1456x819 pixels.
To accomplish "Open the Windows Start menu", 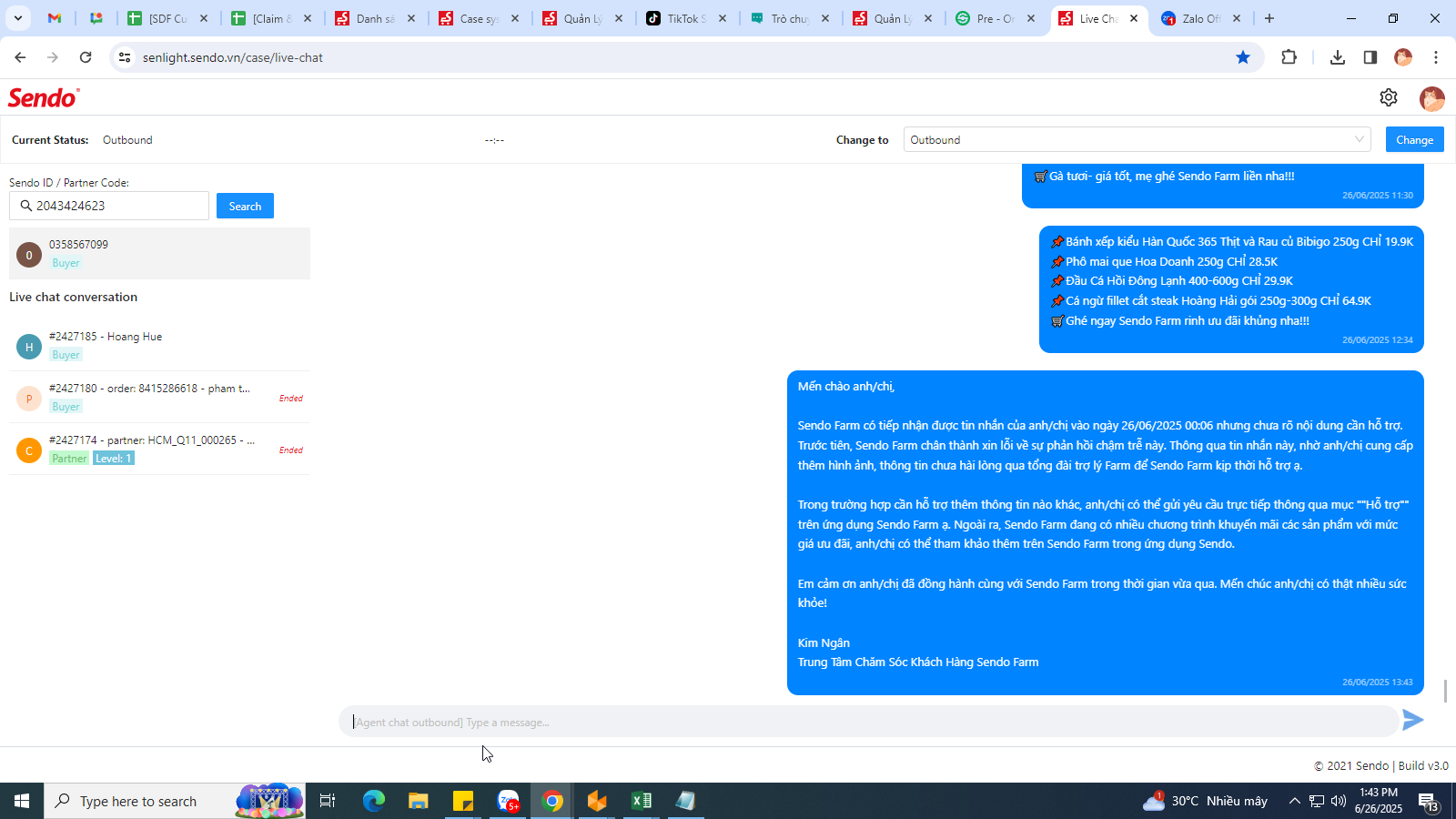I will tap(22, 801).
